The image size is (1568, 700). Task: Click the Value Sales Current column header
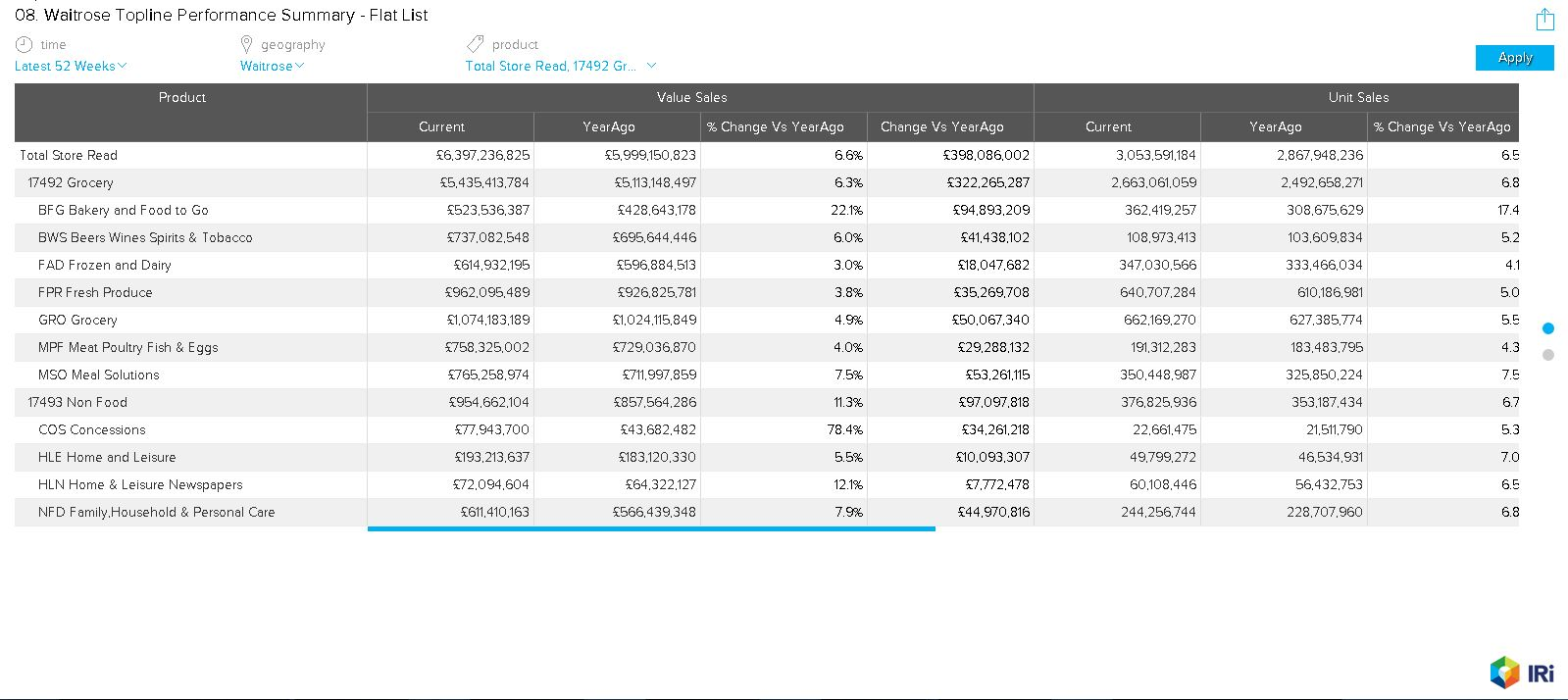(450, 126)
